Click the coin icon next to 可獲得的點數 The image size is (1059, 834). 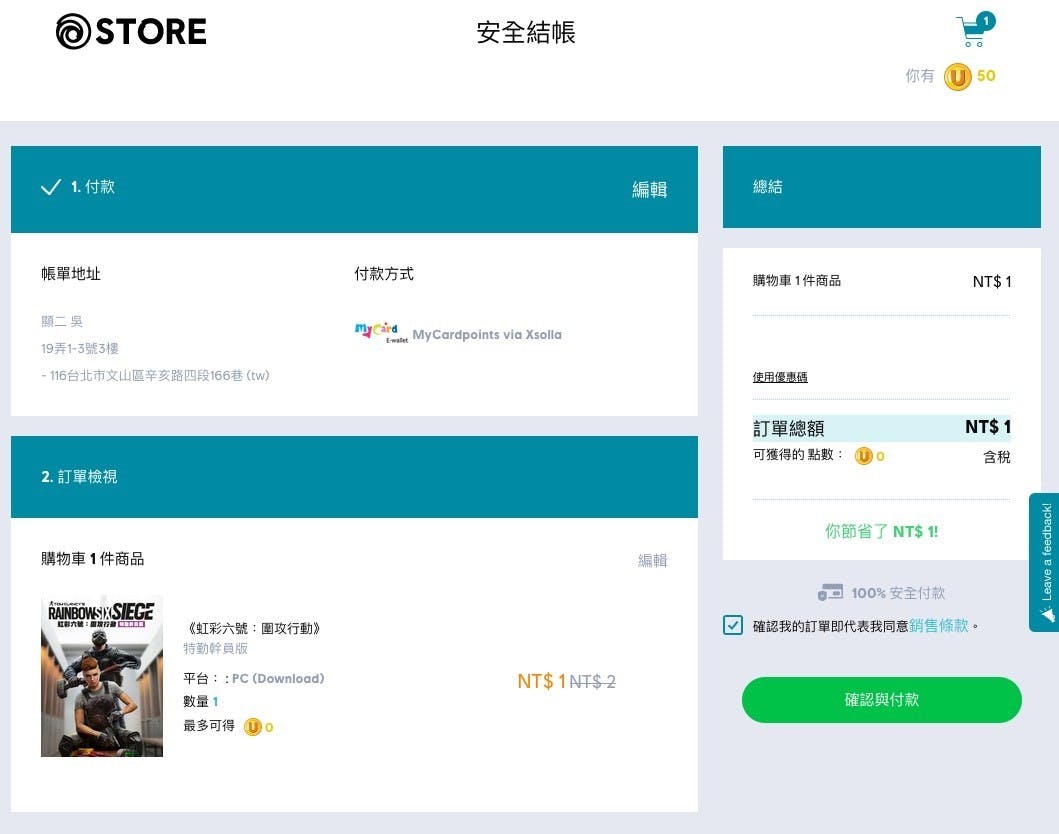(x=863, y=457)
